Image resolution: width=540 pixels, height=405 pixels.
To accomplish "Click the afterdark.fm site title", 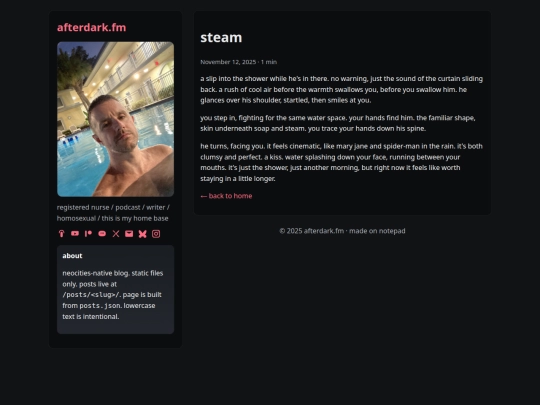I will pos(92,28).
